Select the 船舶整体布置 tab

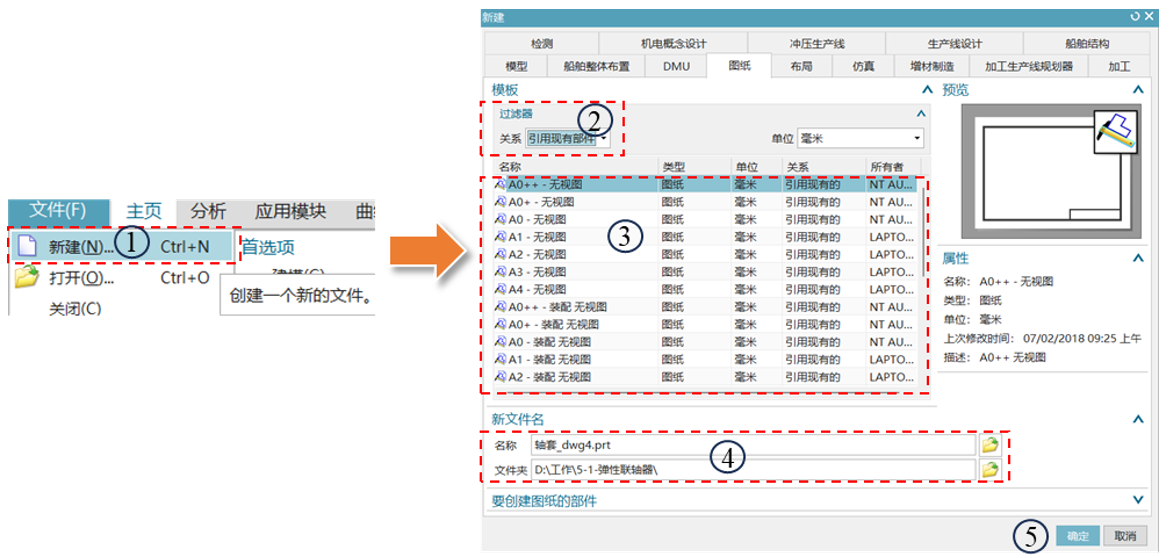pos(597,66)
